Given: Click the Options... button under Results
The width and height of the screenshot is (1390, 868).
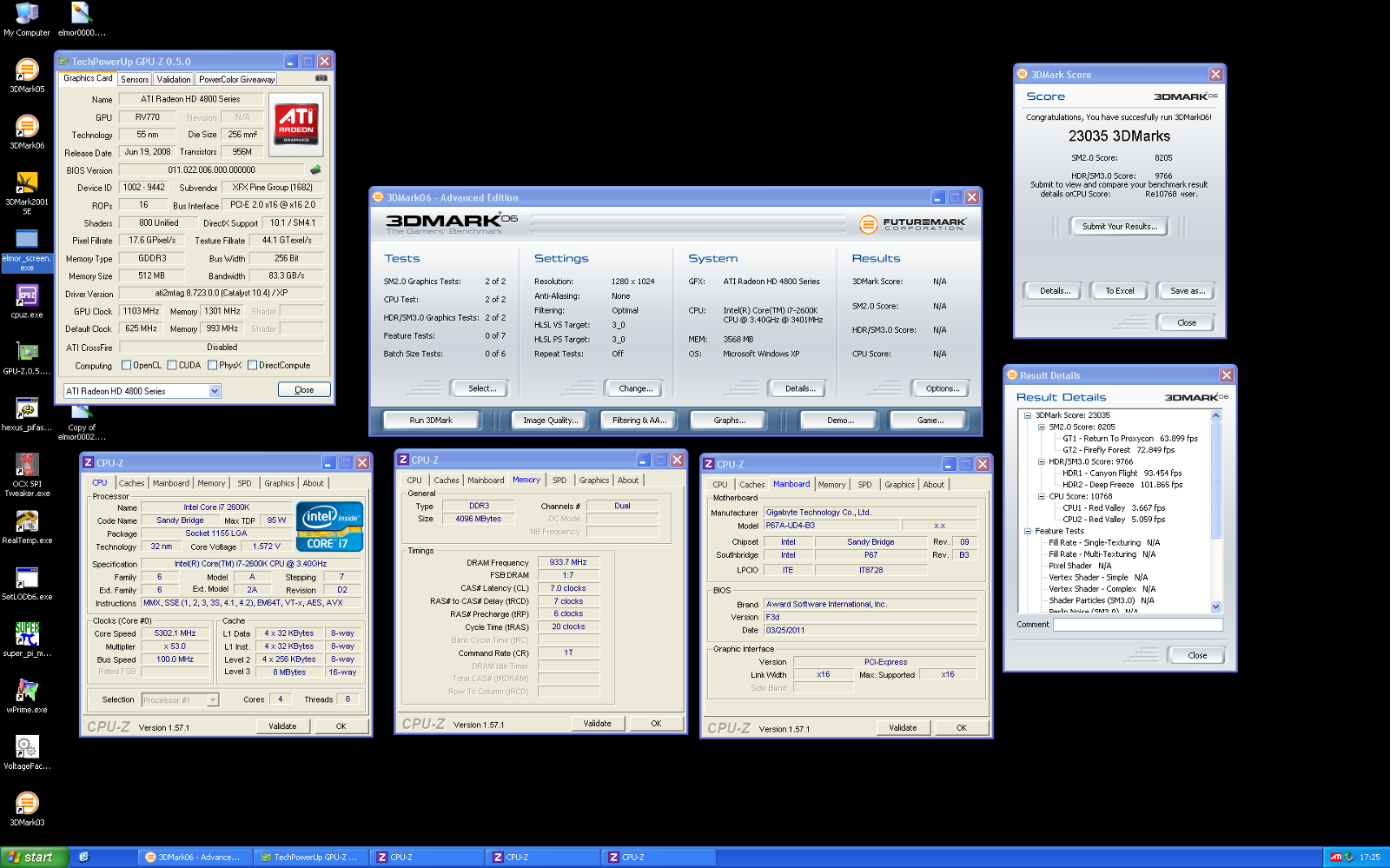Looking at the screenshot, I should click(x=943, y=388).
